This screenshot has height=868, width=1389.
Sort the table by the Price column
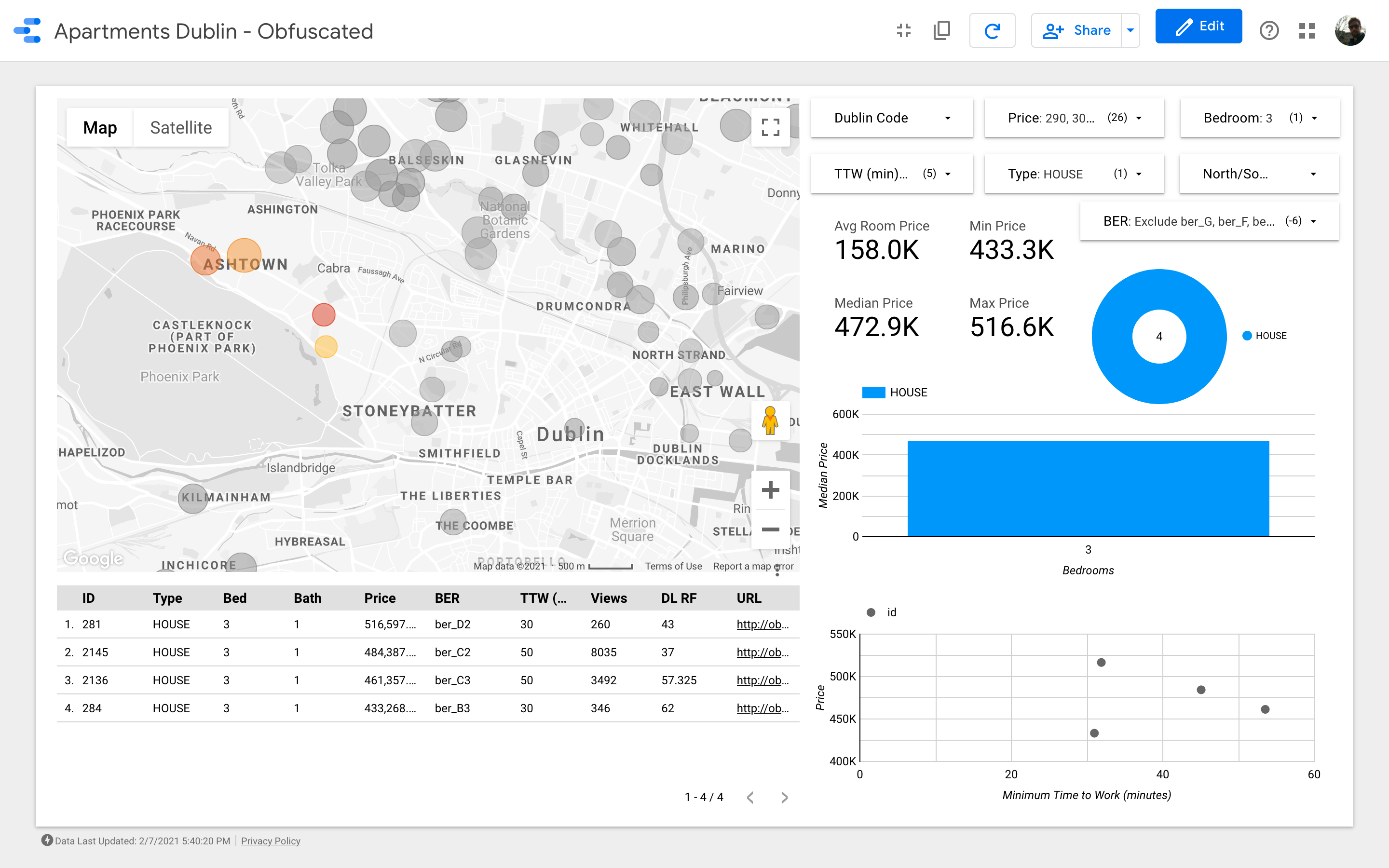click(x=380, y=598)
